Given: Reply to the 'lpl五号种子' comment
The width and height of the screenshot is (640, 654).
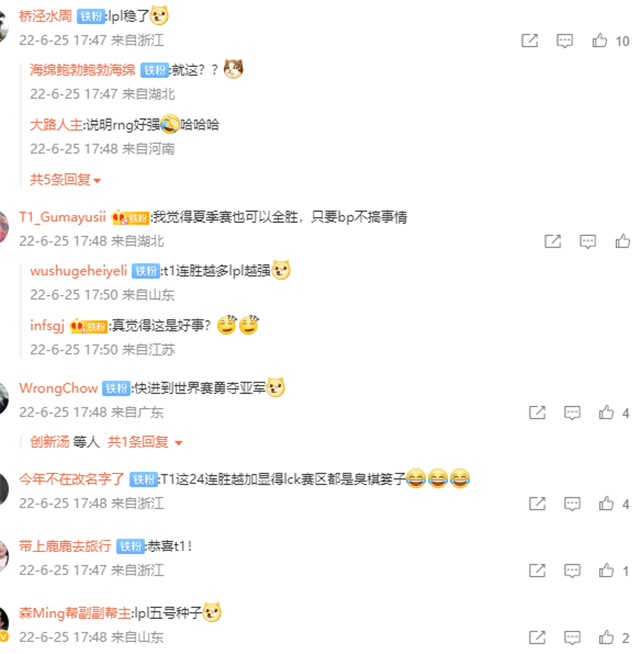Looking at the screenshot, I should pos(572,638).
